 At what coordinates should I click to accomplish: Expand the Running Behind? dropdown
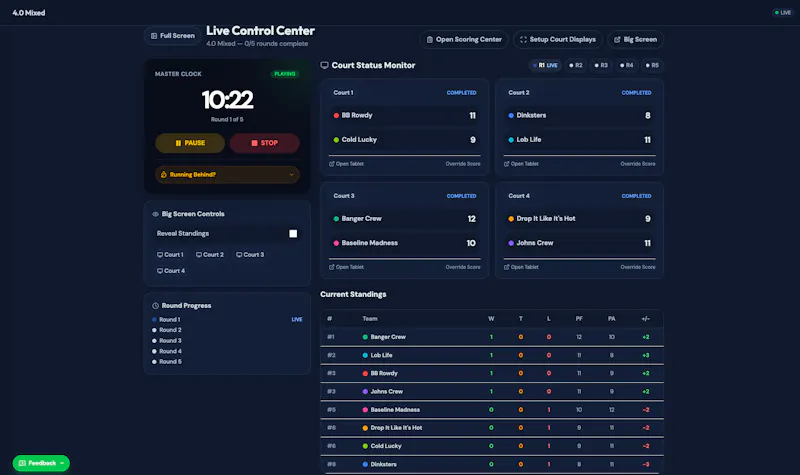(227, 174)
